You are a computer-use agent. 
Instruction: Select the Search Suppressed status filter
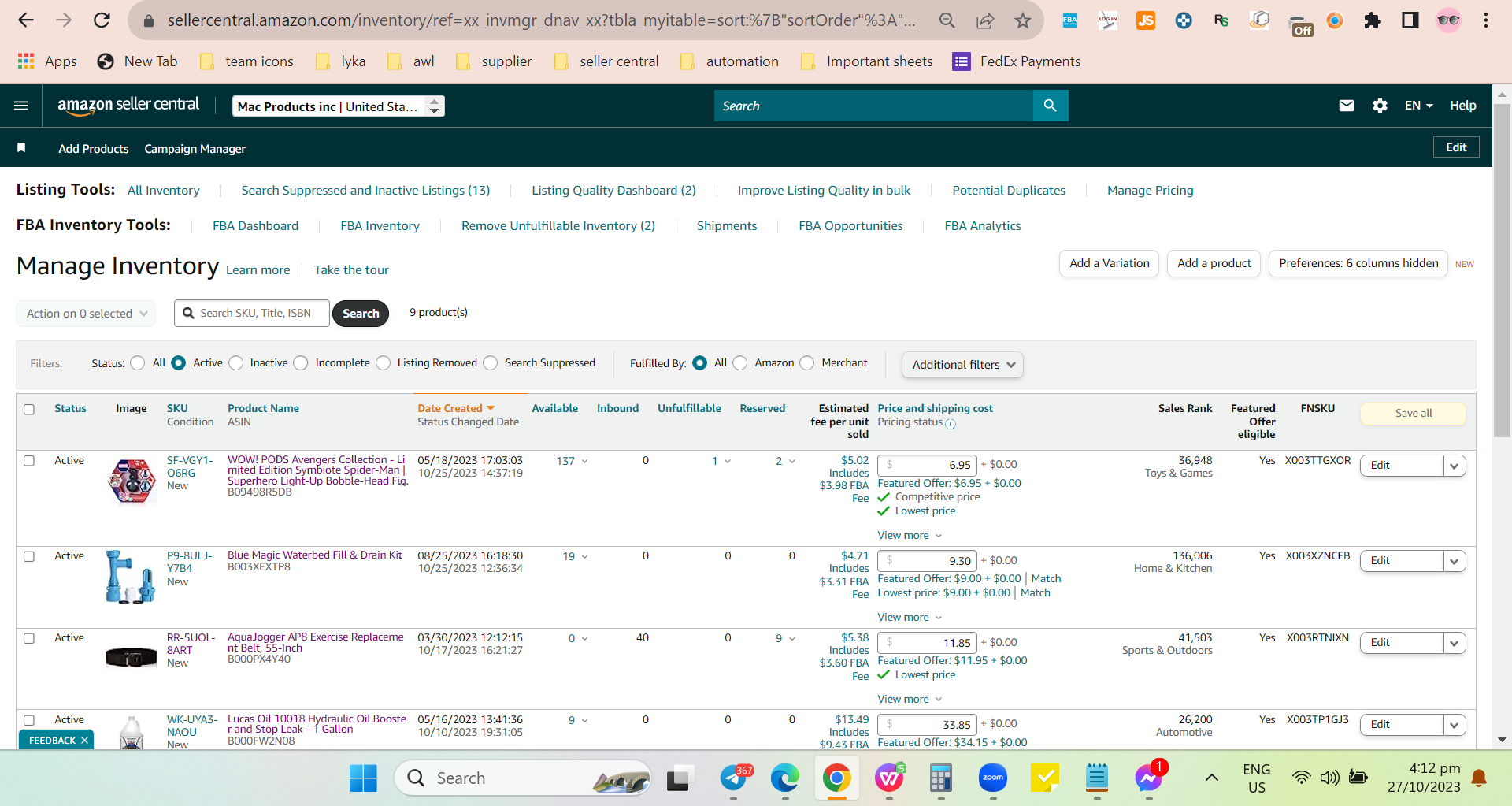tap(490, 363)
